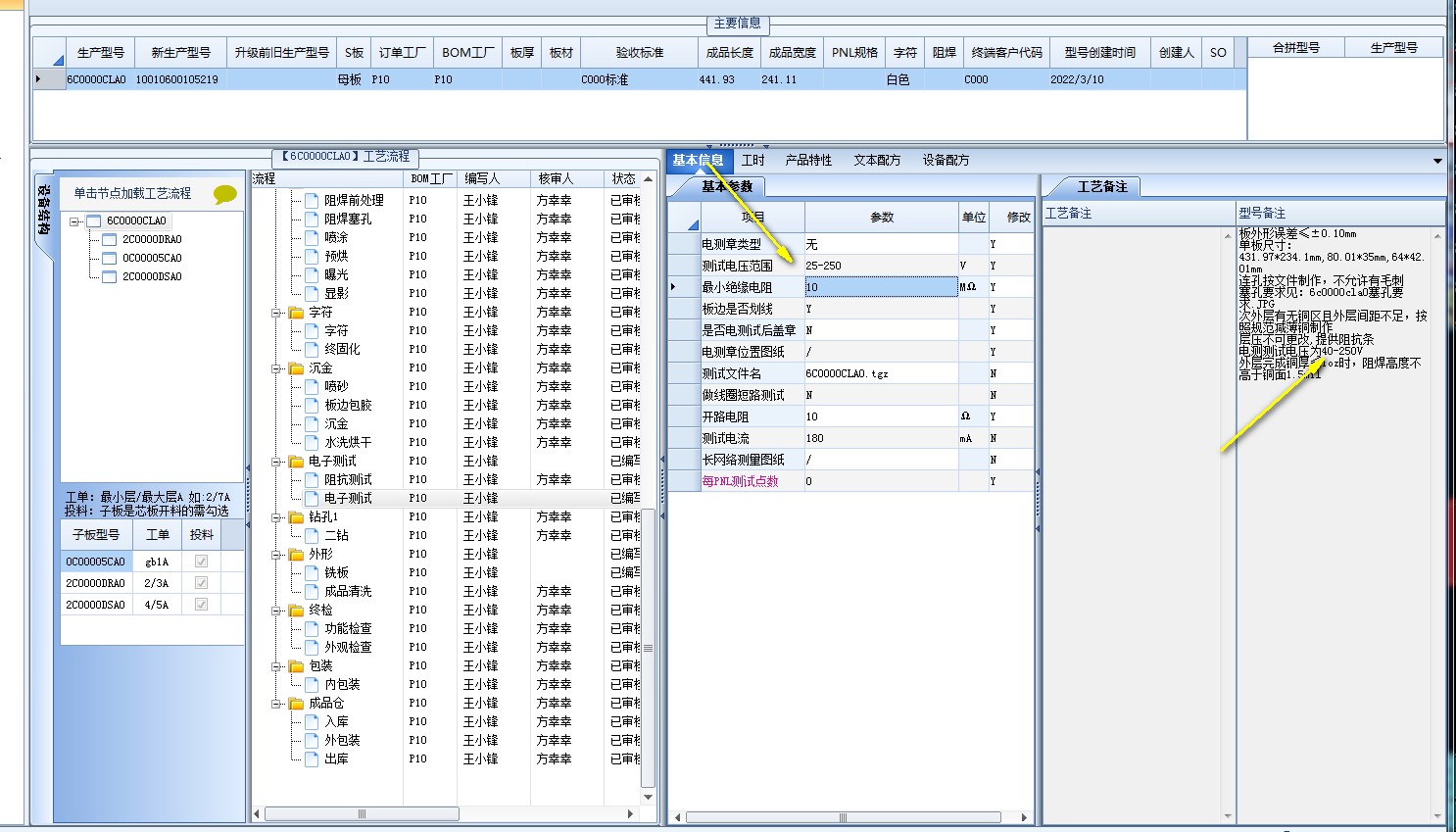Switch to the 工时 tab
The width and height of the screenshot is (1456, 832).
[753, 161]
